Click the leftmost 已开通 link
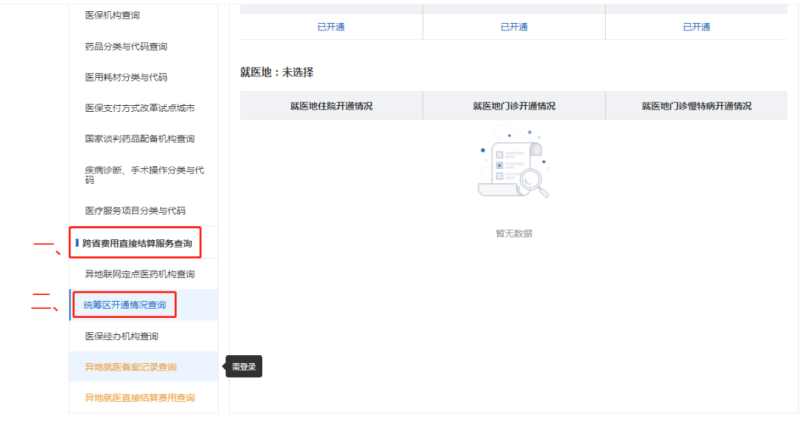This screenshot has height=435, width=800. 331,27
